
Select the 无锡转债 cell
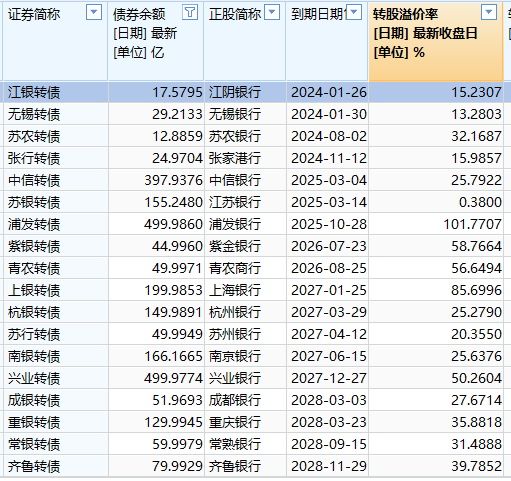pos(56,114)
